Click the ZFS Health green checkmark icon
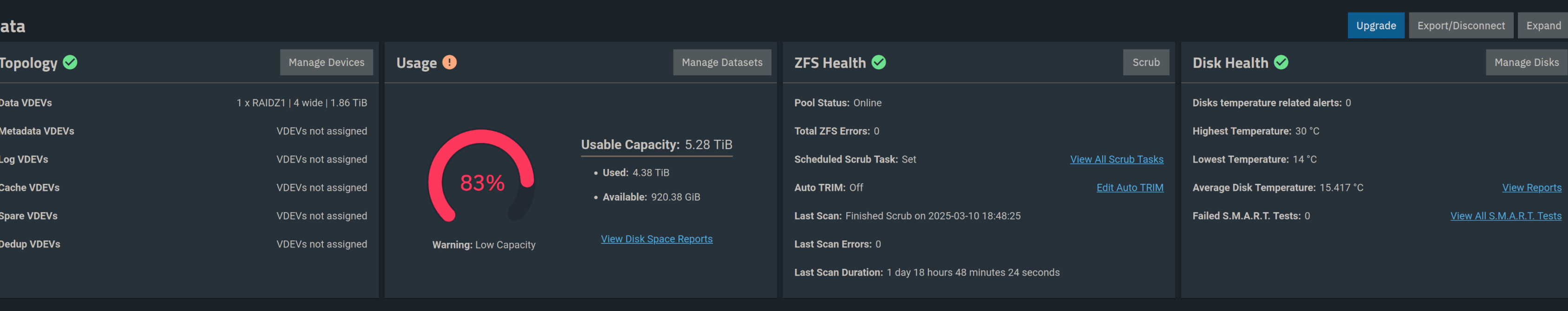This screenshot has height=311, width=1568. (879, 62)
